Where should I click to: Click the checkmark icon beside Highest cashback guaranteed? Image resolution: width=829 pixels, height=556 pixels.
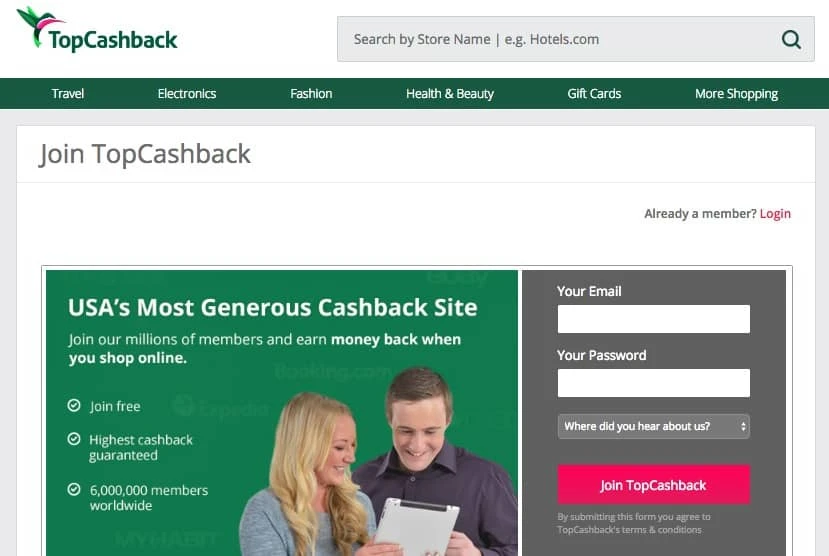[x=74, y=439]
